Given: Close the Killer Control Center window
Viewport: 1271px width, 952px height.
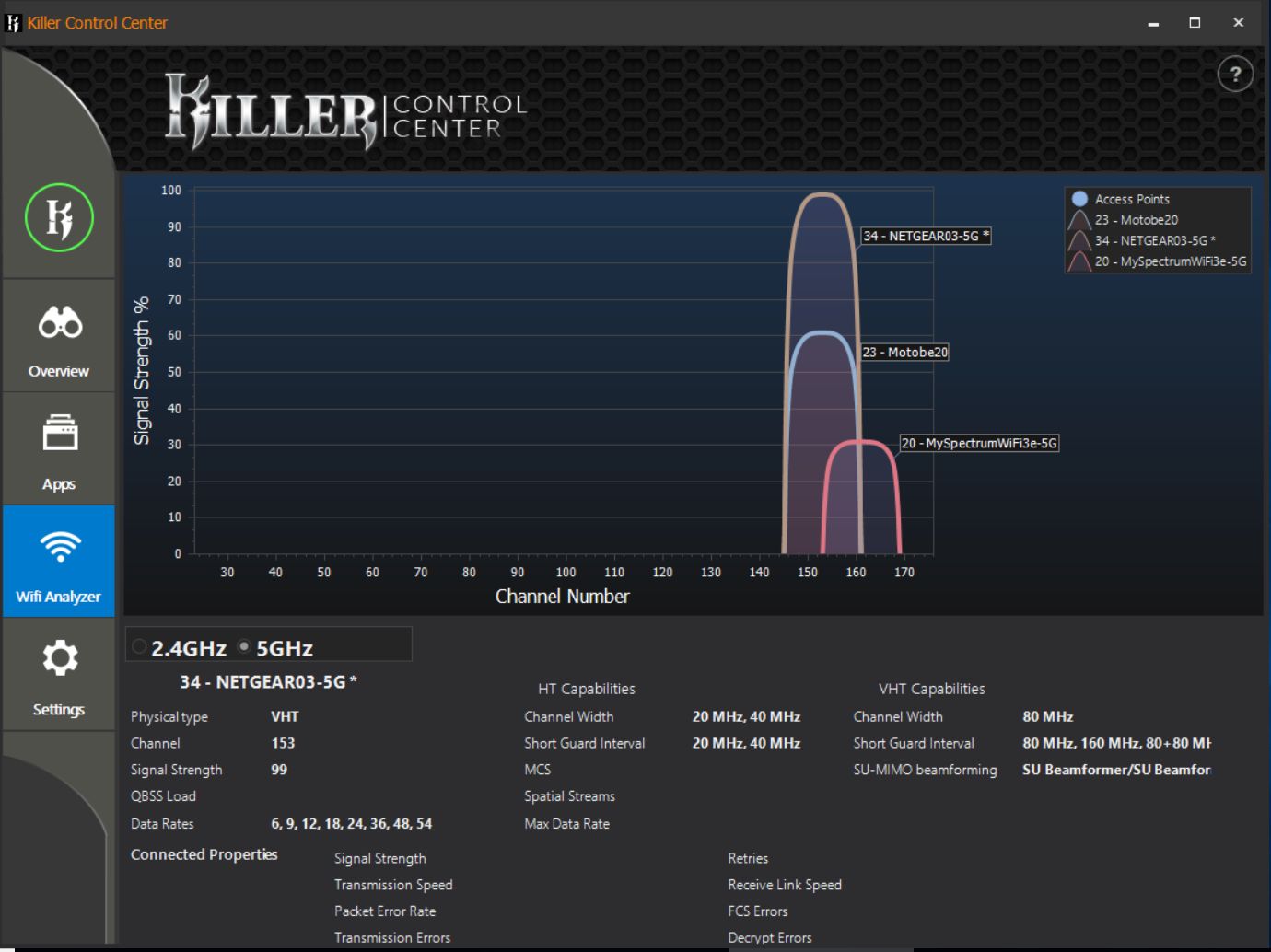Looking at the screenshot, I should click(x=1238, y=23).
